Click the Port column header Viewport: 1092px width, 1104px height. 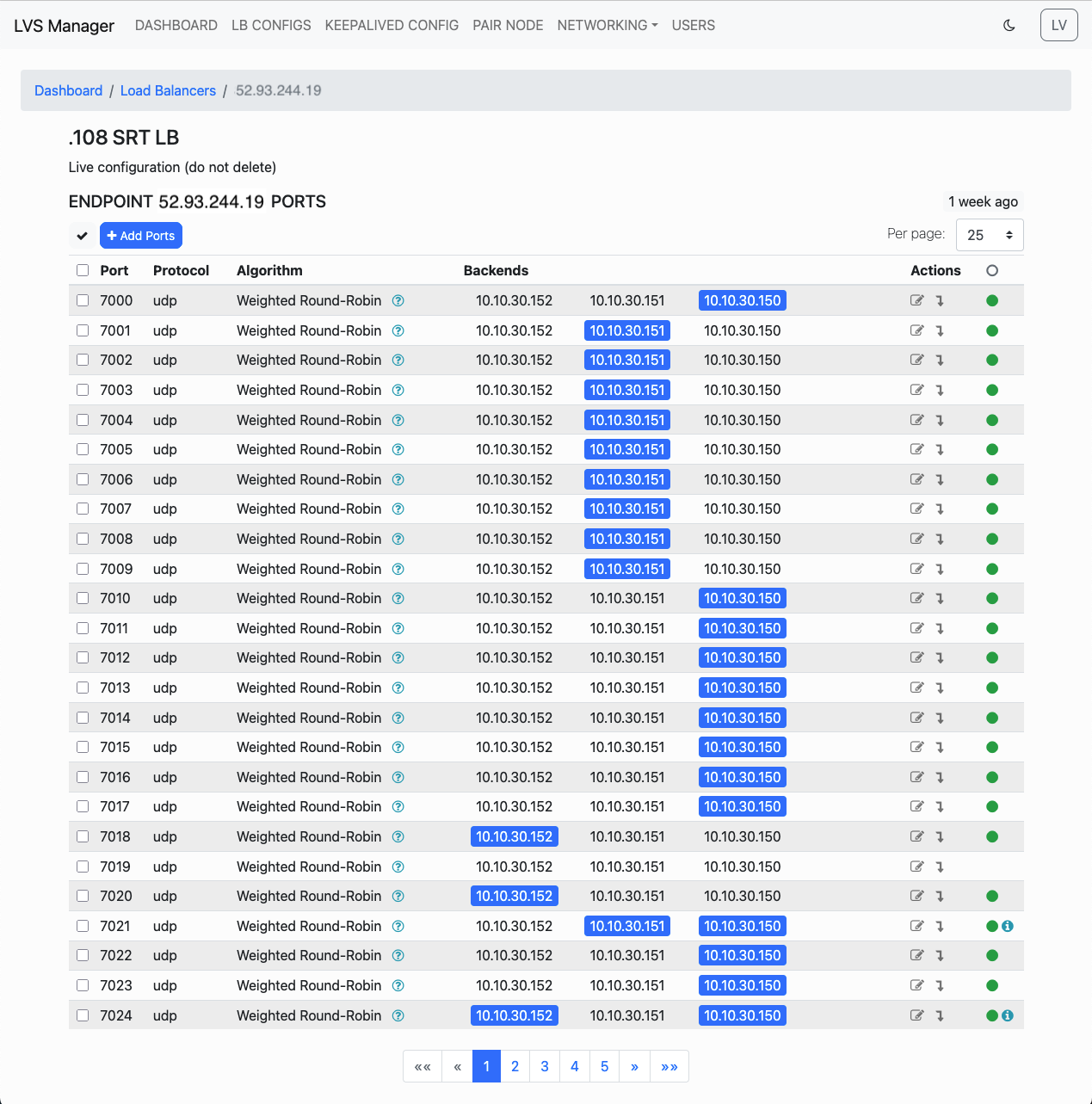[x=114, y=270]
